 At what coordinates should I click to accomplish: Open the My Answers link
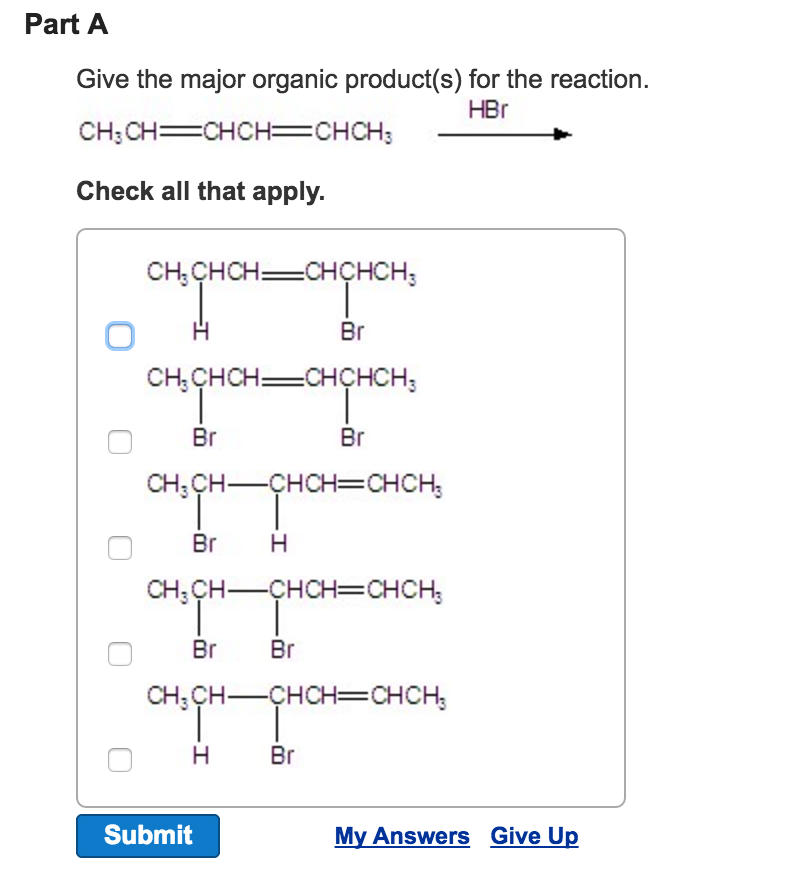click(x=402, y=836)
